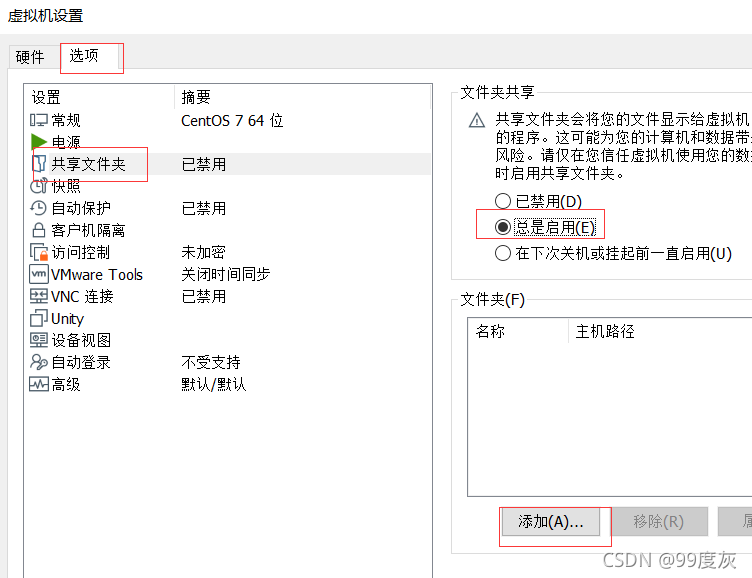752x578 pixels.
Task: Click the 自动保护 clock icon
Action: pos(38,208)
